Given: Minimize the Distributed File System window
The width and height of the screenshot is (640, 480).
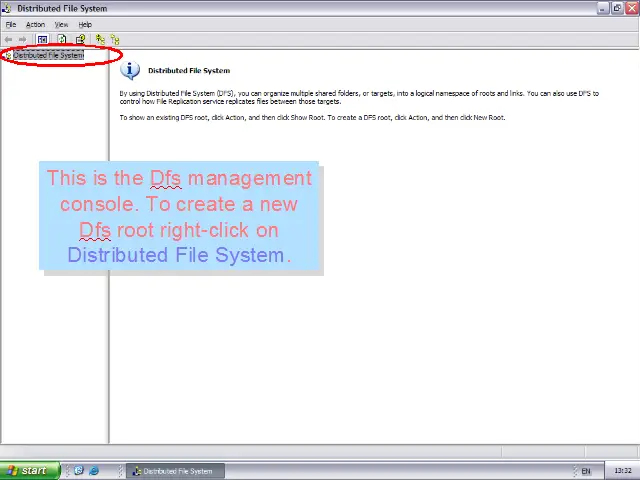Looking at the screenshot, I should [602, 8].
